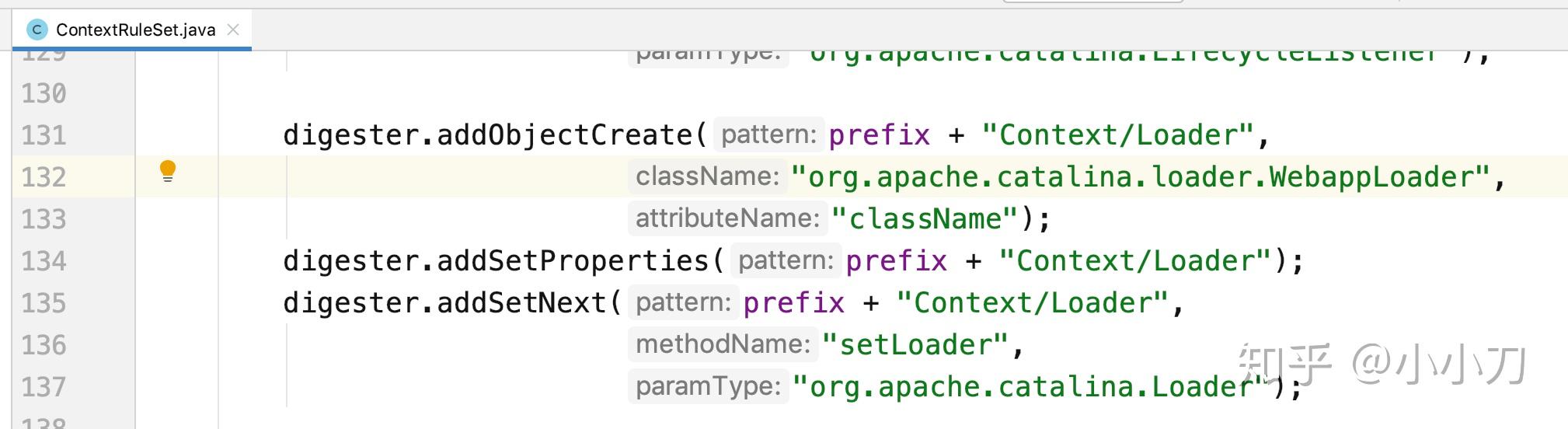The width and height of the screenshot is (1568, 429).
Task: Click the intention lightbulb on line 132
Action: coord(168,171)
